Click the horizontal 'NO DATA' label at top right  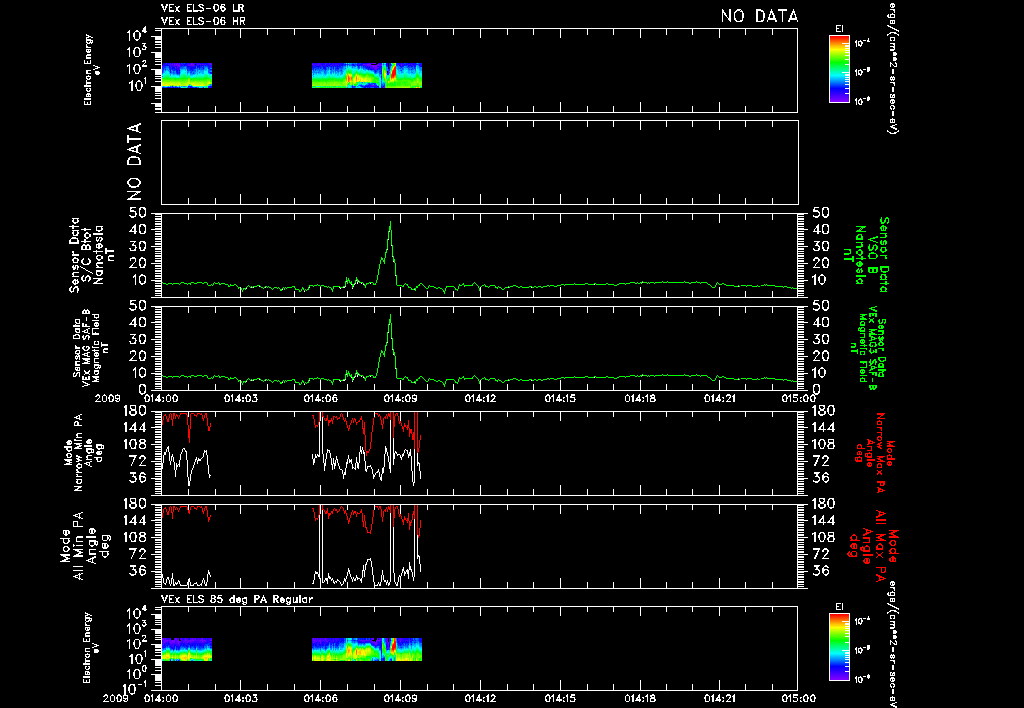tap(759, 16)
